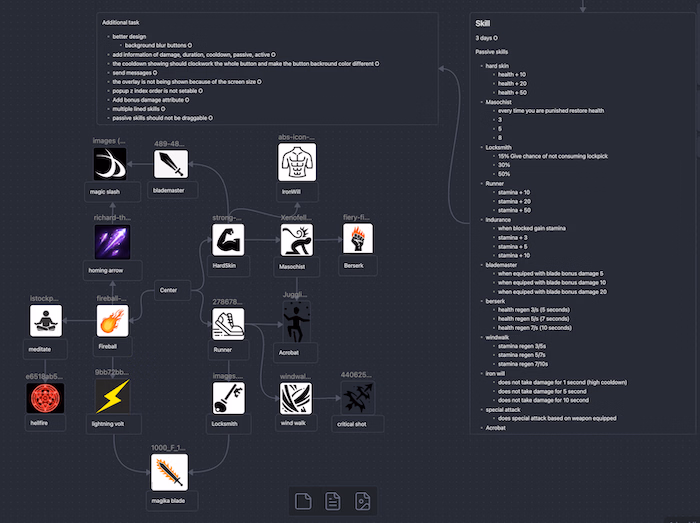Select the Runner text card
Screen dimensions: 700x523
pos(228,350)
